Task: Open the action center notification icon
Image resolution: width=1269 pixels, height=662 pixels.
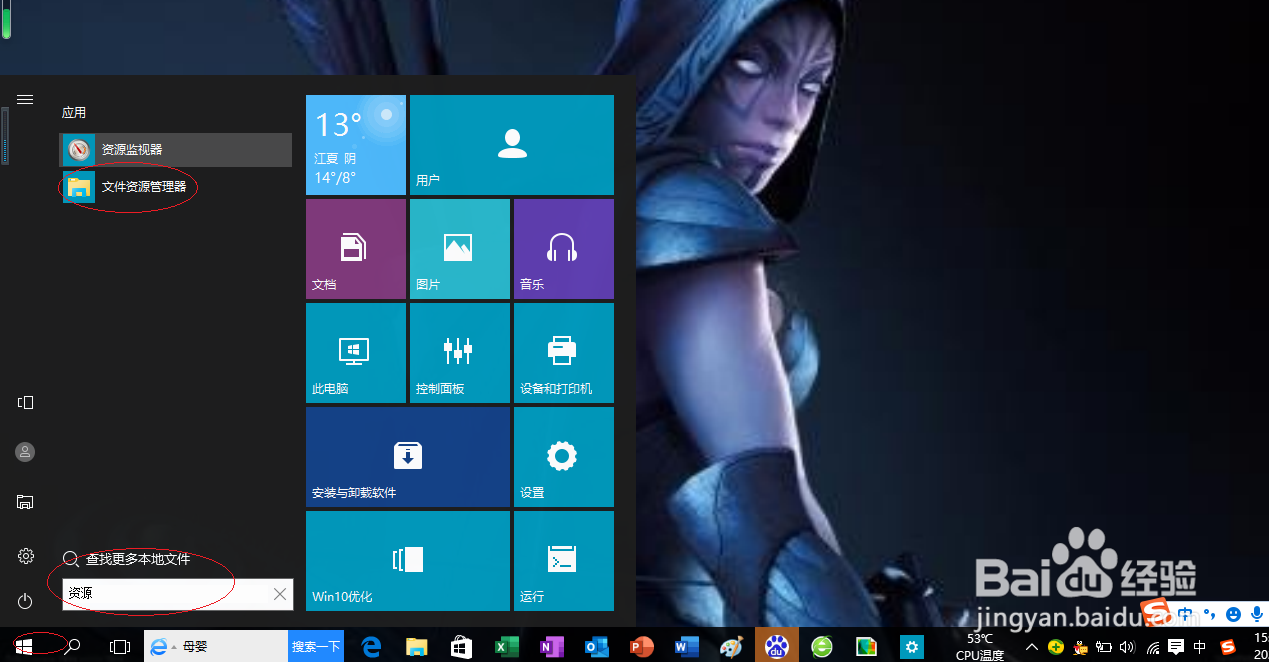Action: click(1177, 647)
